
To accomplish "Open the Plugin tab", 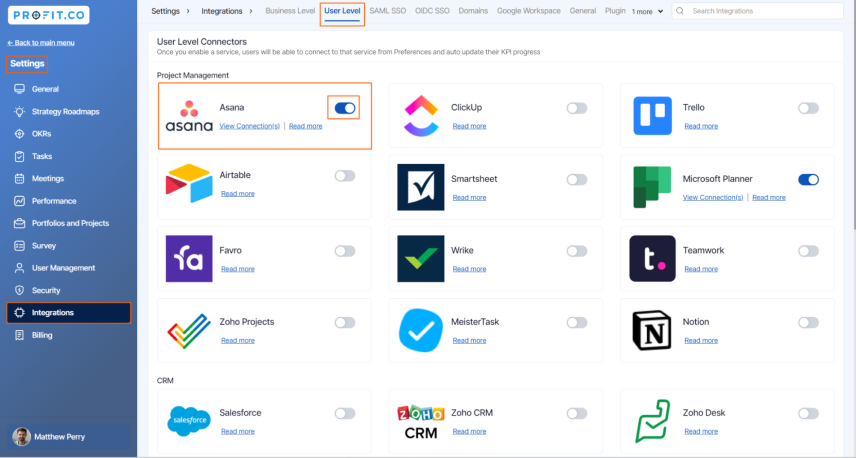I will (x=615, y=11).
